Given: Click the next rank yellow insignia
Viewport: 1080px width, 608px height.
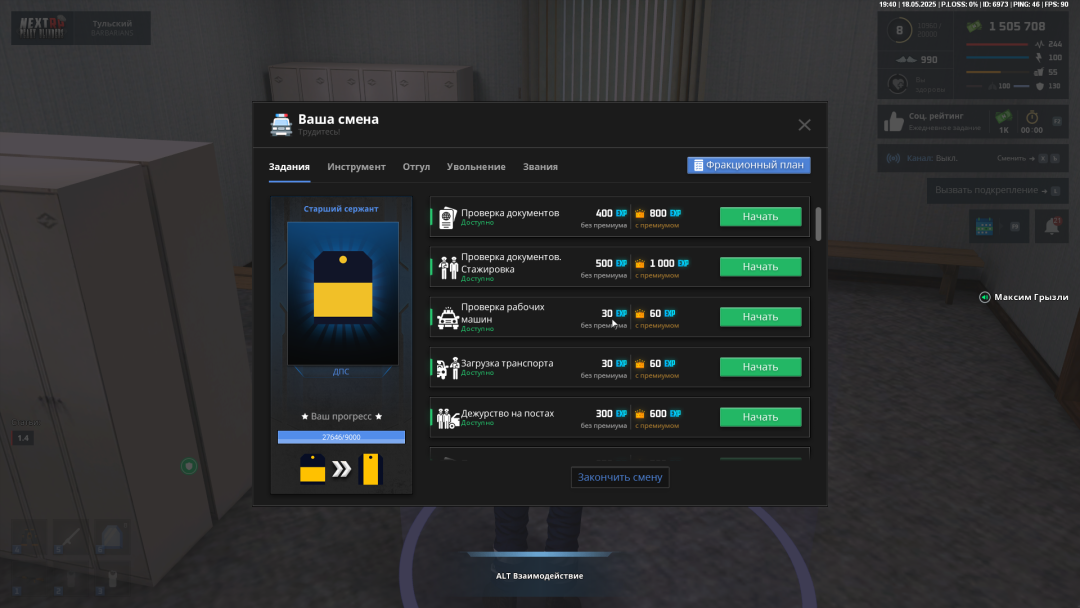Looking at the screenshot, I should (371, 469).
